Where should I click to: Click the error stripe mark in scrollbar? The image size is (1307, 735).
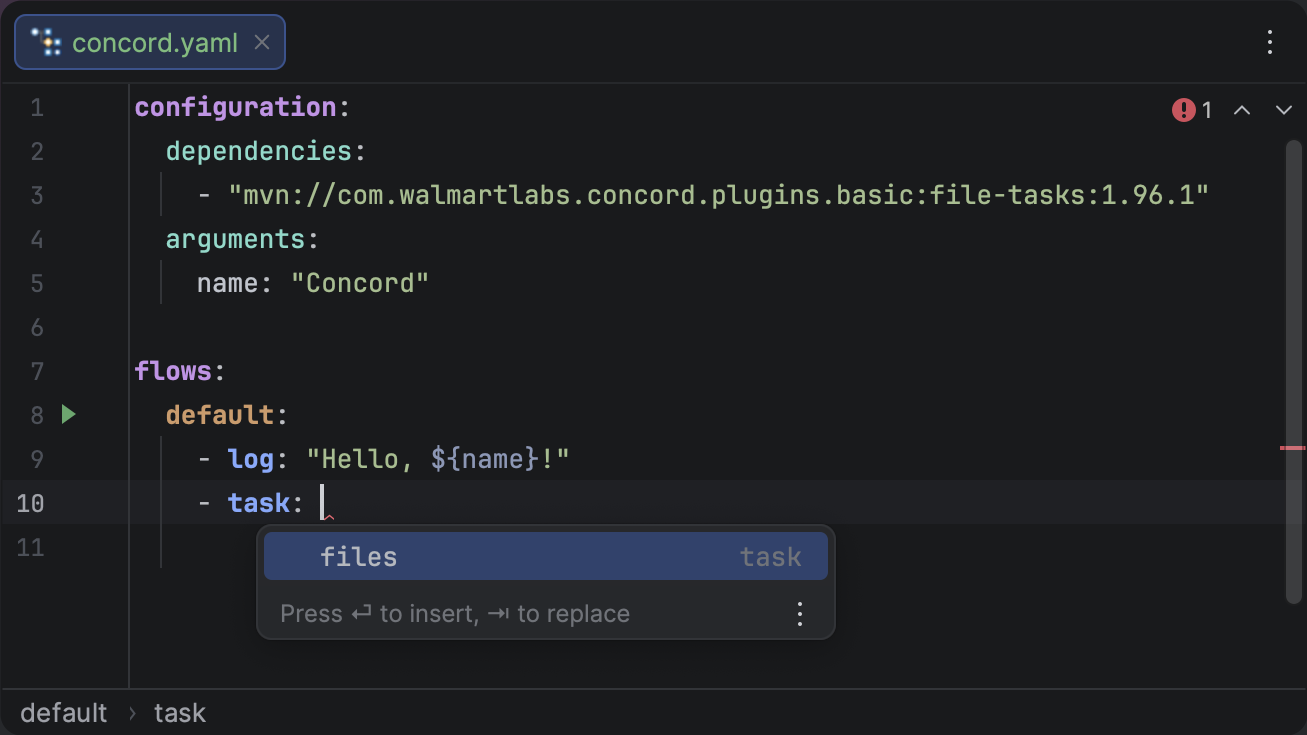tap(1293, 448)
